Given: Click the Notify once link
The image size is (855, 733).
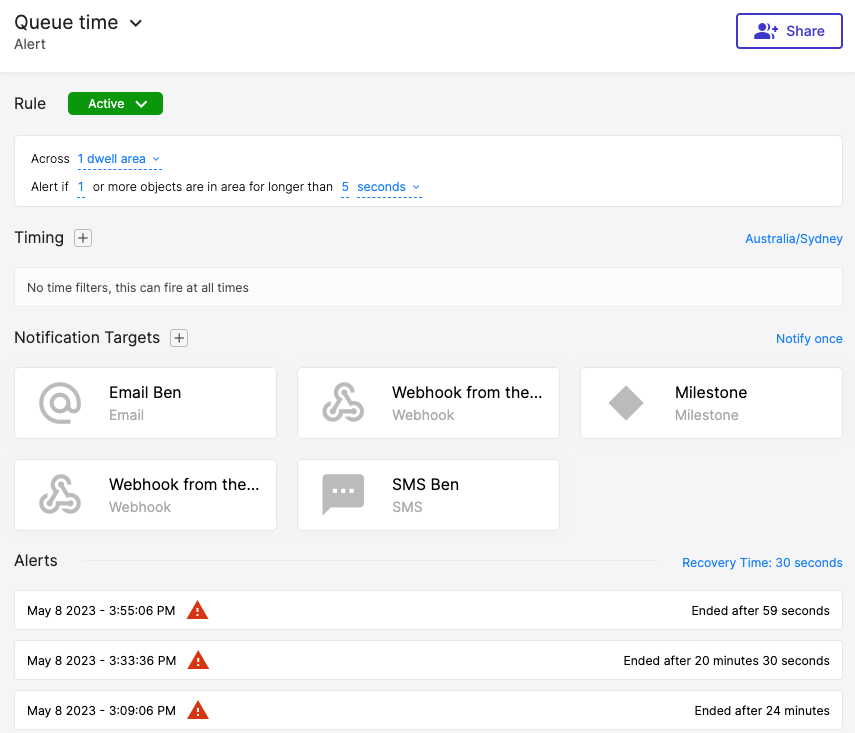Looking at the screenshot, I should [x=808, y=339].
